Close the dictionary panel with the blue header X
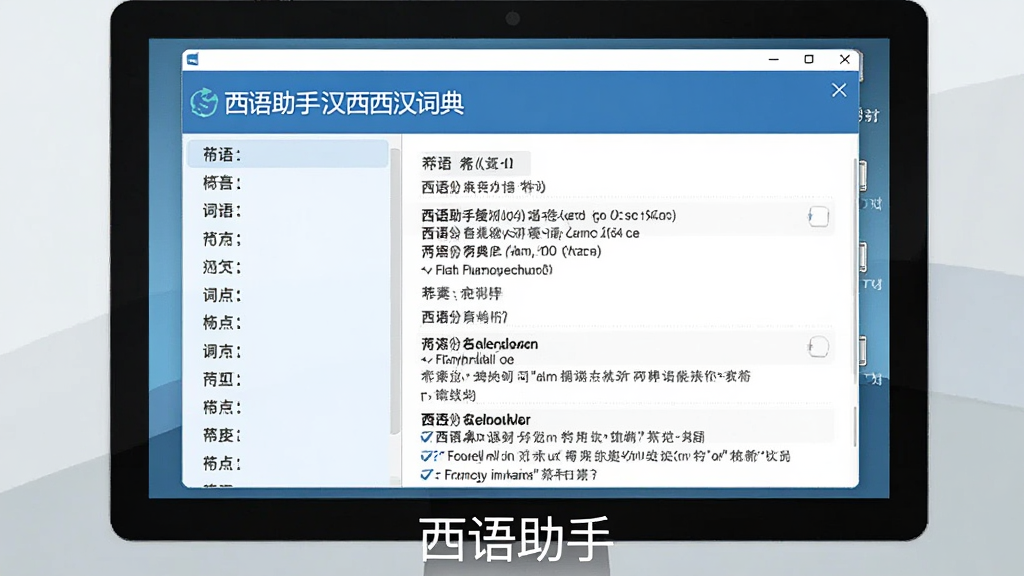1024x576 pixels. (x=839, y=90)
